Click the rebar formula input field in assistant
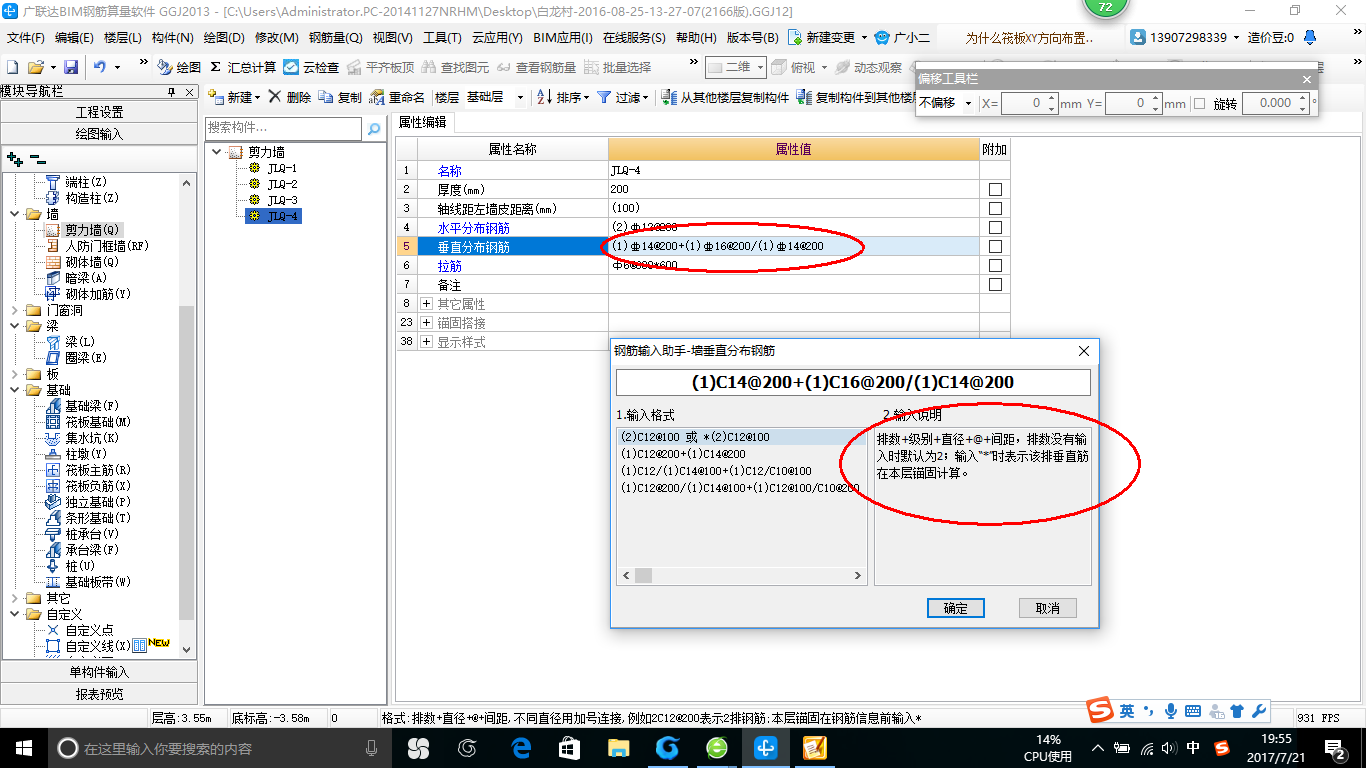The image size is (1366, 768). point(853,382)
